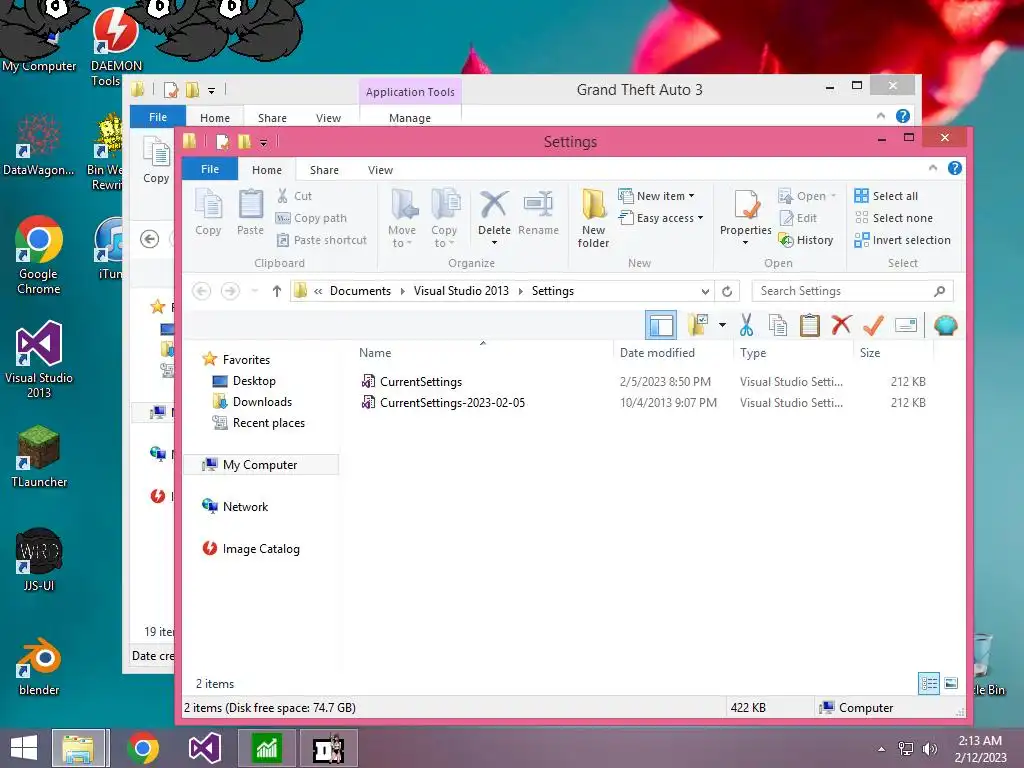
Task: Go up one folder level
Action: point(277,291)
